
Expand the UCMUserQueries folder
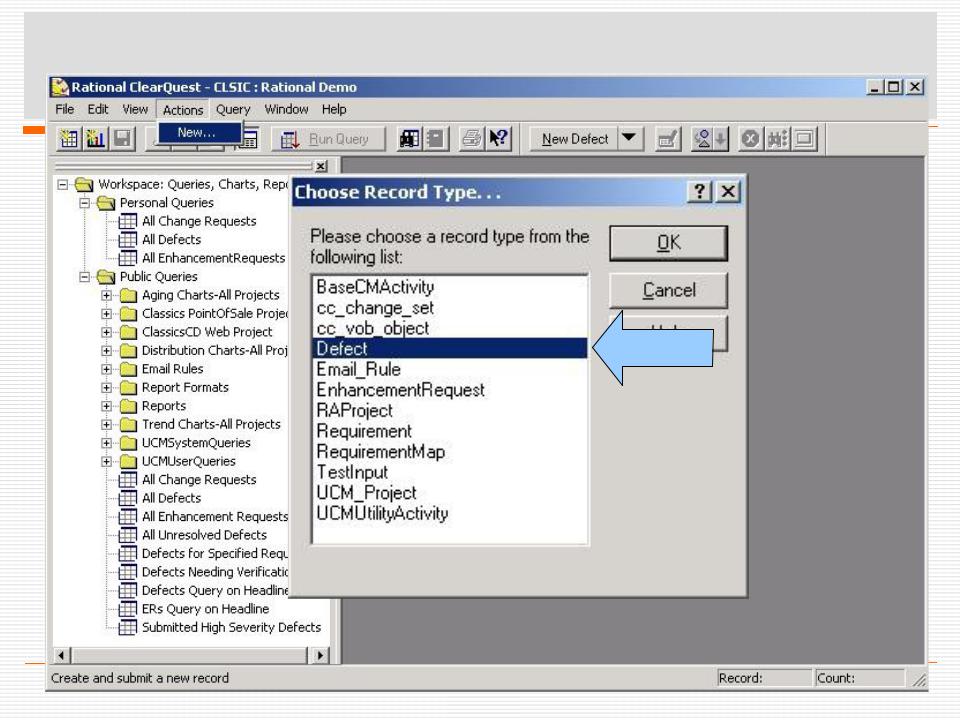point(107,462)
